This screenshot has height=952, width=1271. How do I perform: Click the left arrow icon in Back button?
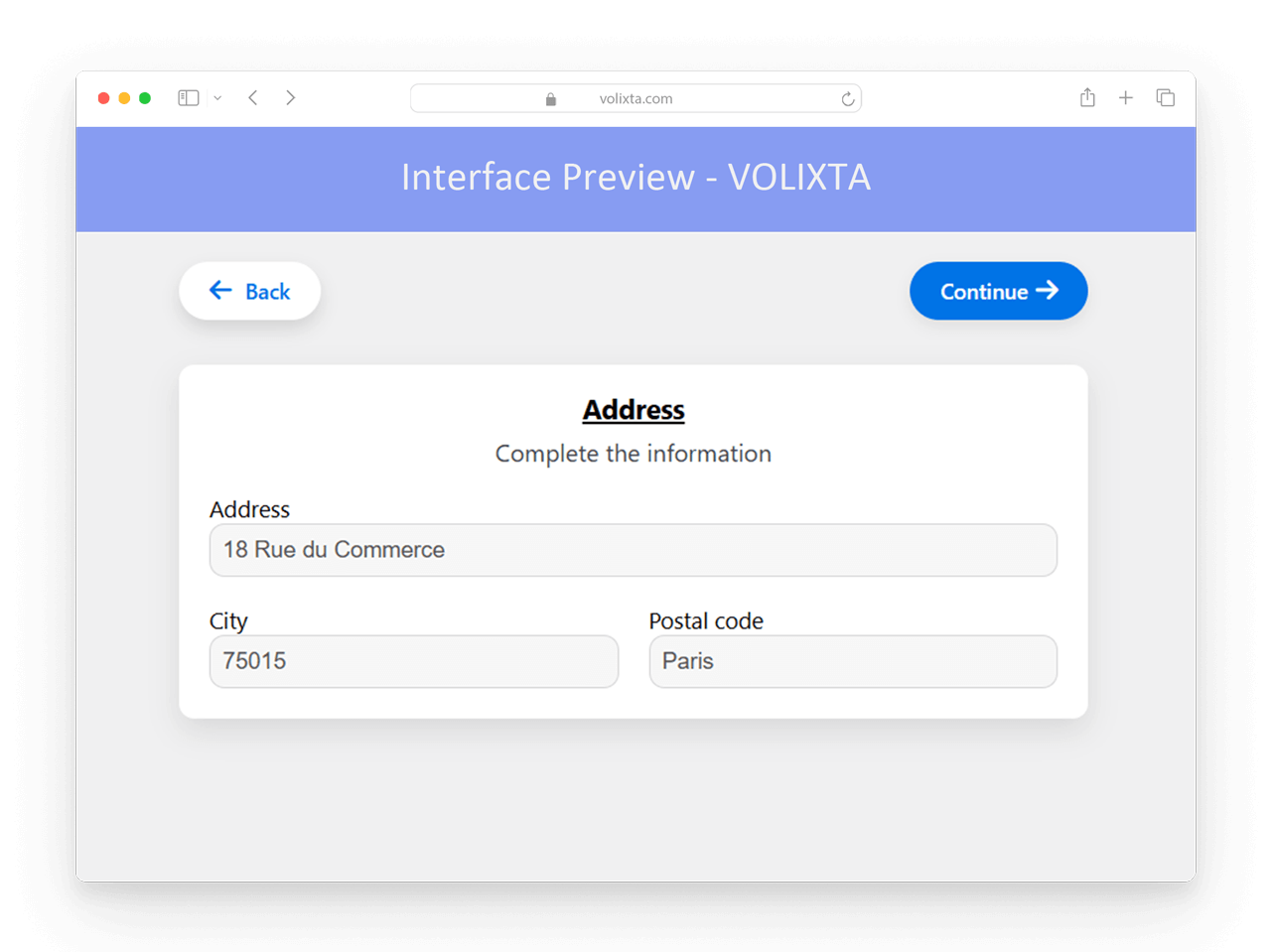pyautogui.click(x=220, y=290)
